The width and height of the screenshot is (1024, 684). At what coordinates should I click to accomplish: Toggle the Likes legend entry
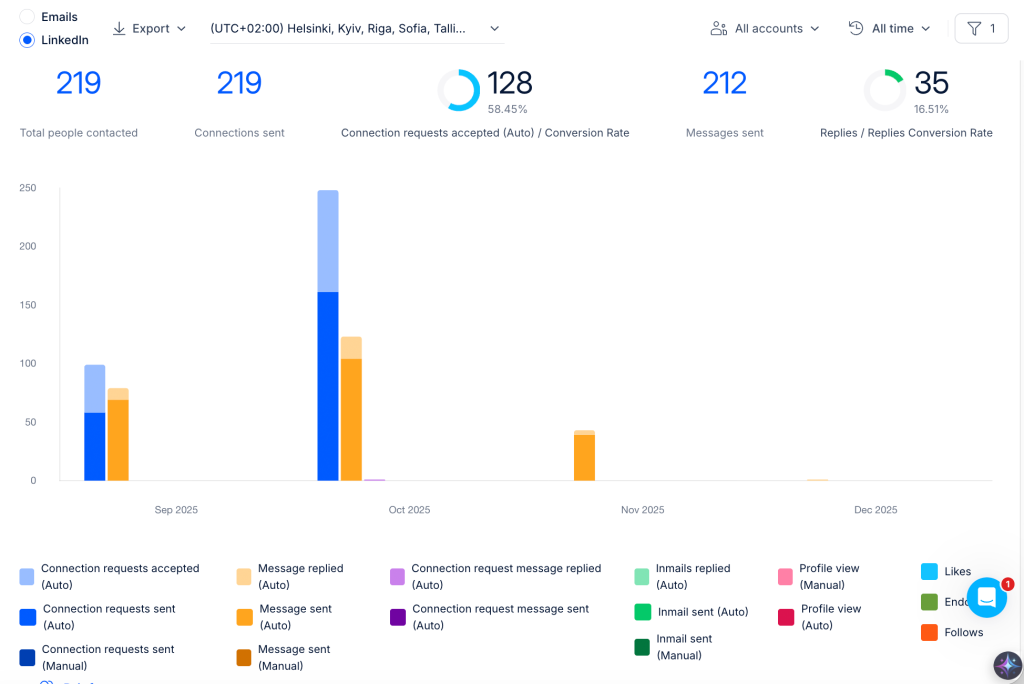click(946, 571)
